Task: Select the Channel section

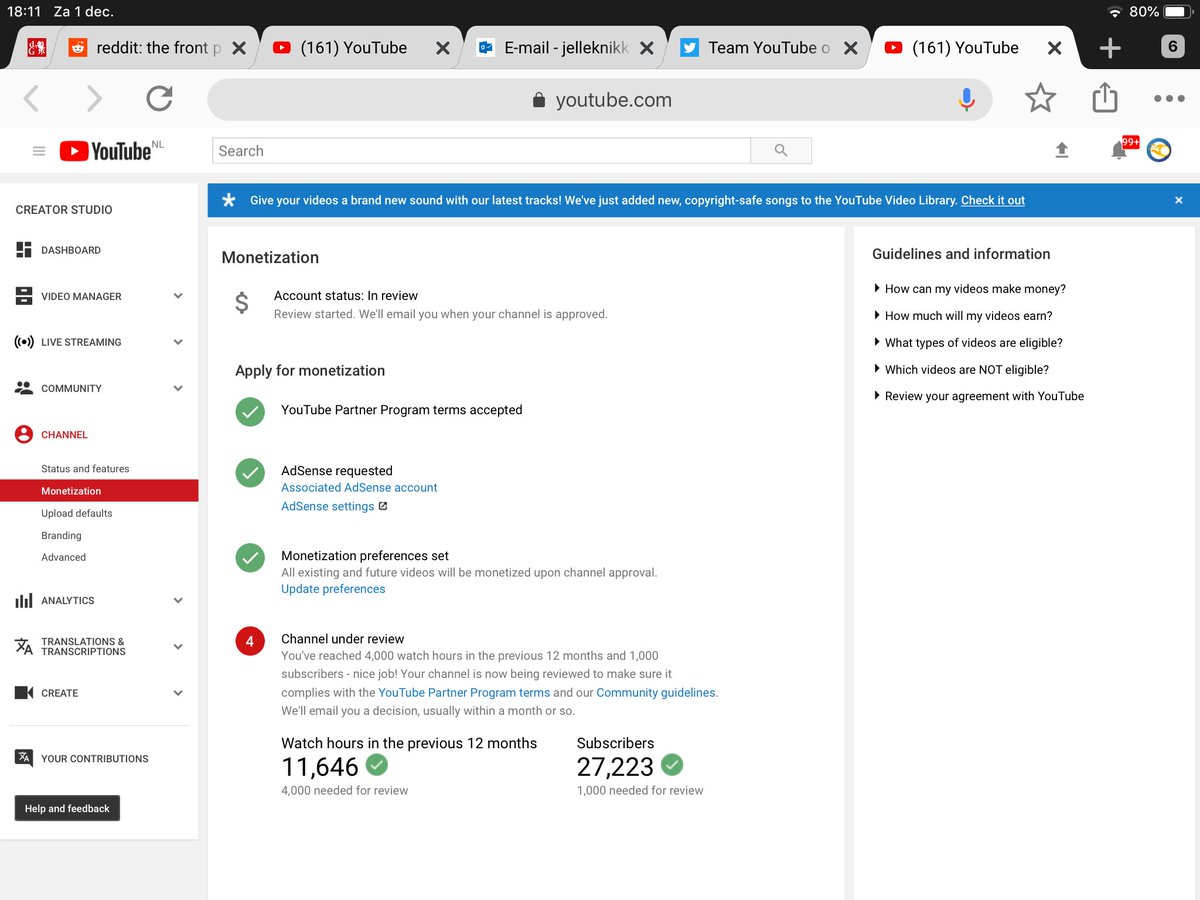Action: (x=64, y=435)
